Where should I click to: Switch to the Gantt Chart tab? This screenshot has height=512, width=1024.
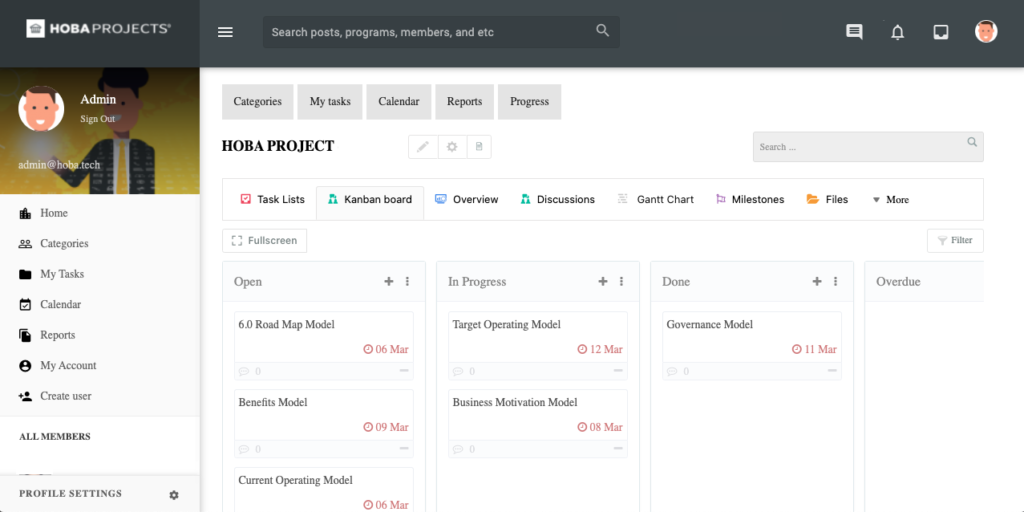[x=655, y=200]
